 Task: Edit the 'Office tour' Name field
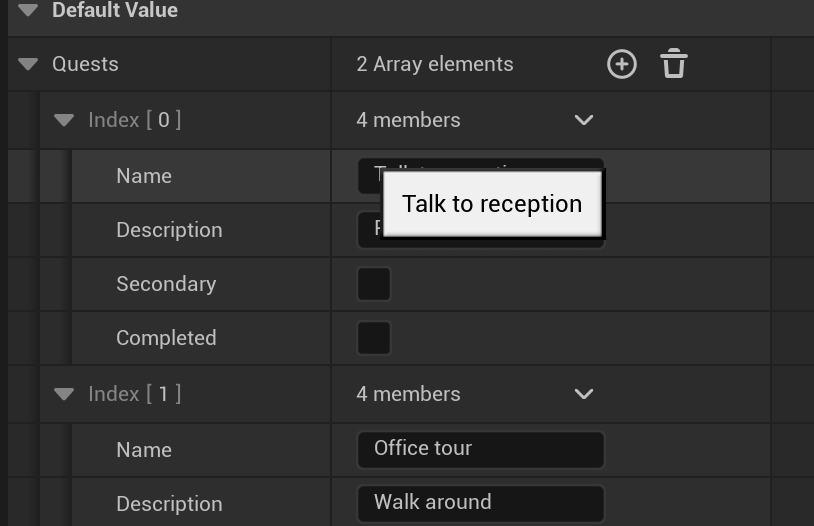[480, 449]
